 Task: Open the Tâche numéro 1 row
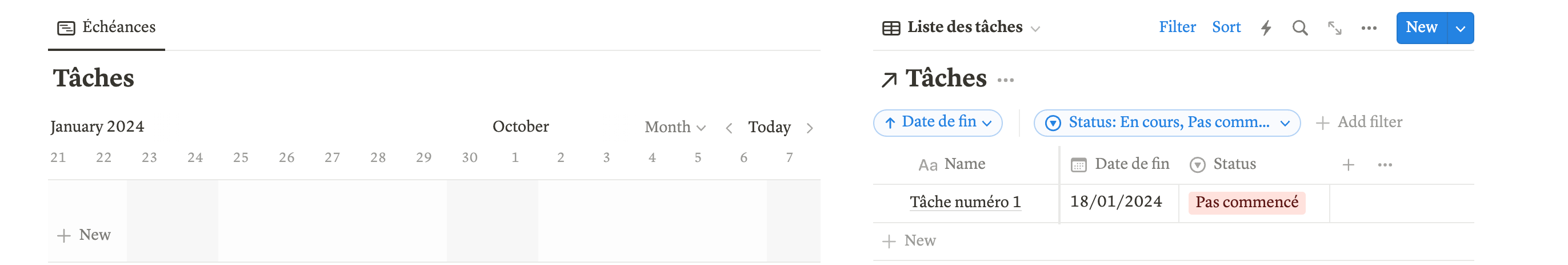965,202
